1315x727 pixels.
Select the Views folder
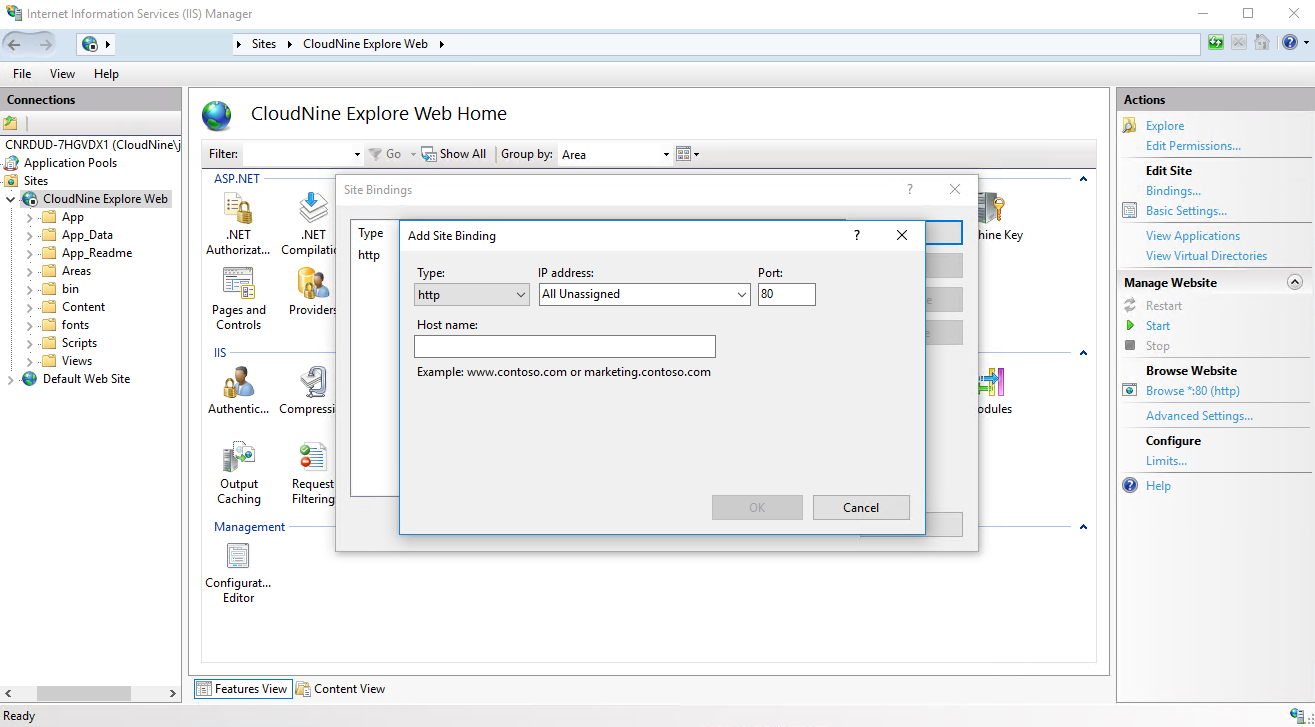point(77,361)
